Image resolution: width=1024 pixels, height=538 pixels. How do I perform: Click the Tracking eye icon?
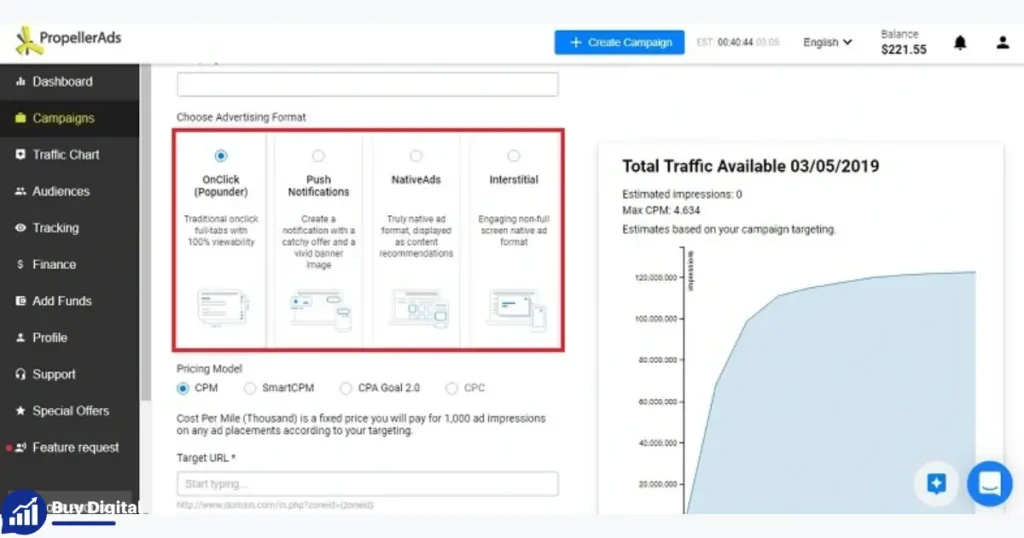20,228
